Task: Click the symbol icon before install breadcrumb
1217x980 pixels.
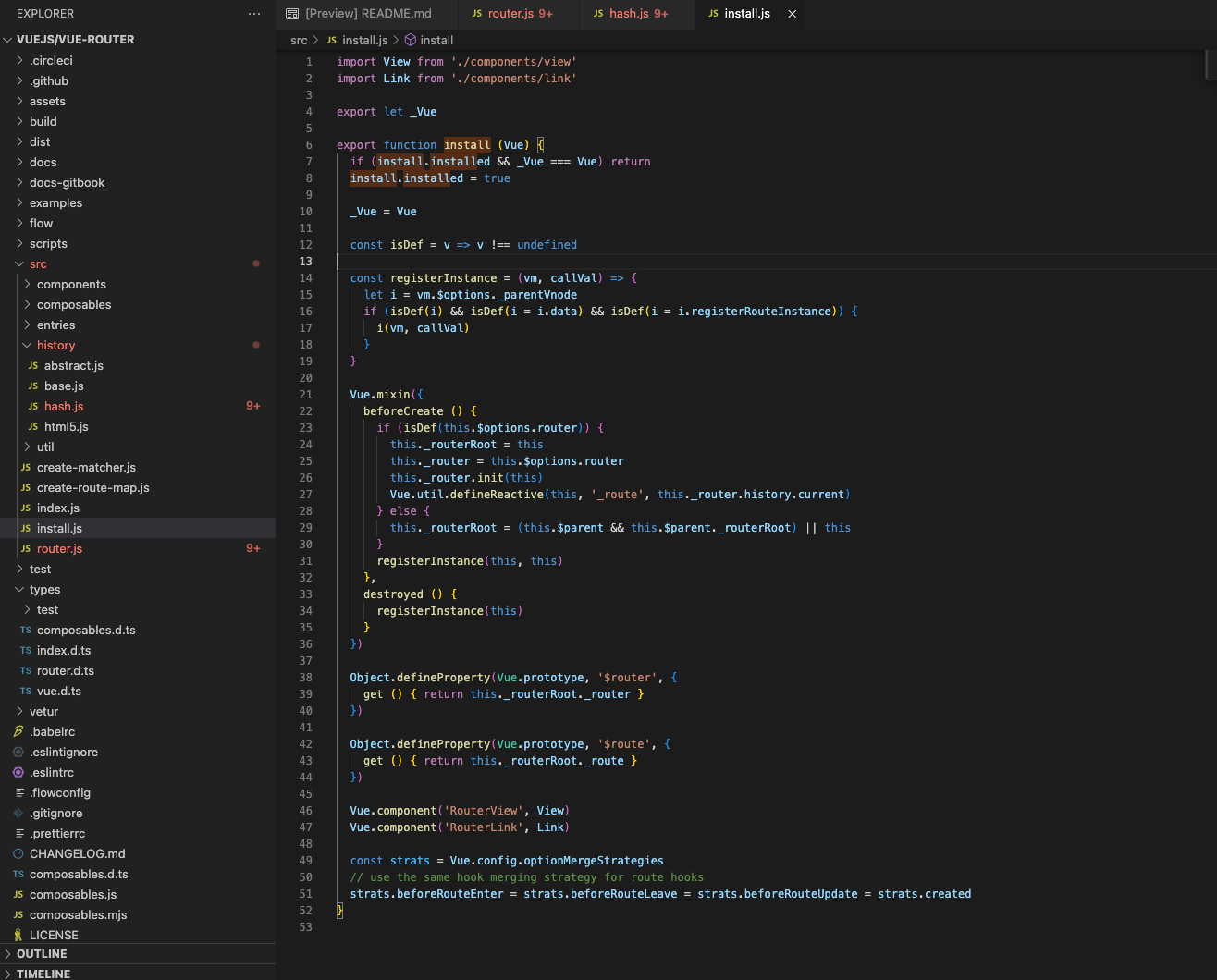Action: pyautogui.click(x=411, y=40)
